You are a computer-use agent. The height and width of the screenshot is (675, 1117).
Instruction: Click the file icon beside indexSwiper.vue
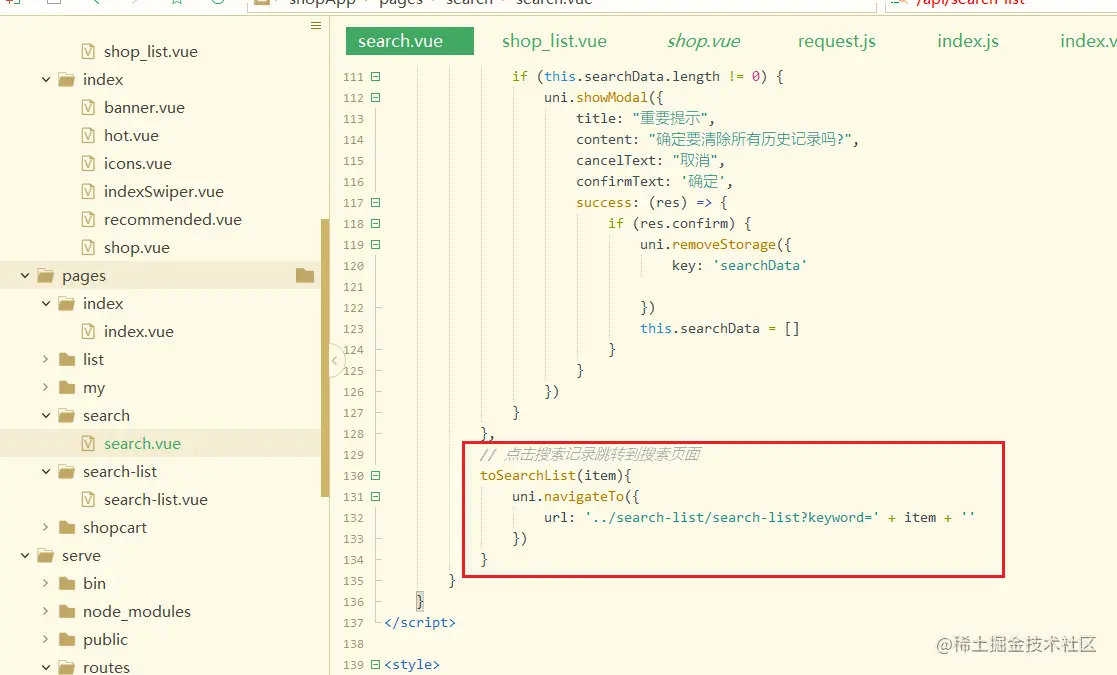[x=88, y=192]
